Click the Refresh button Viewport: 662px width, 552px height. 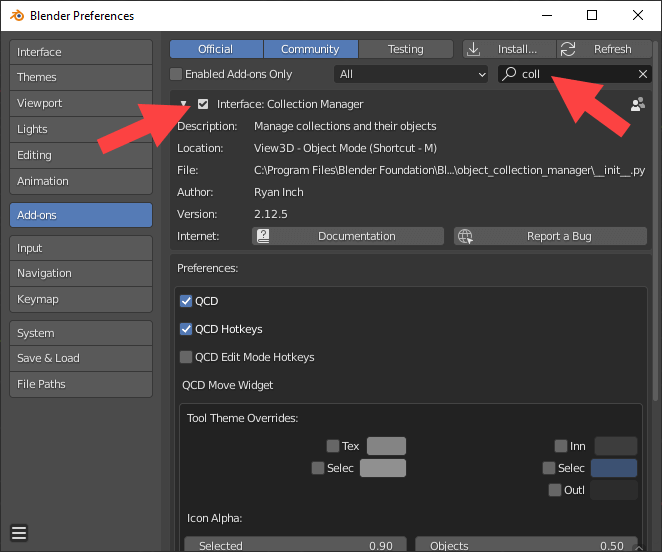pyautogui.click(x=604, y=49)
